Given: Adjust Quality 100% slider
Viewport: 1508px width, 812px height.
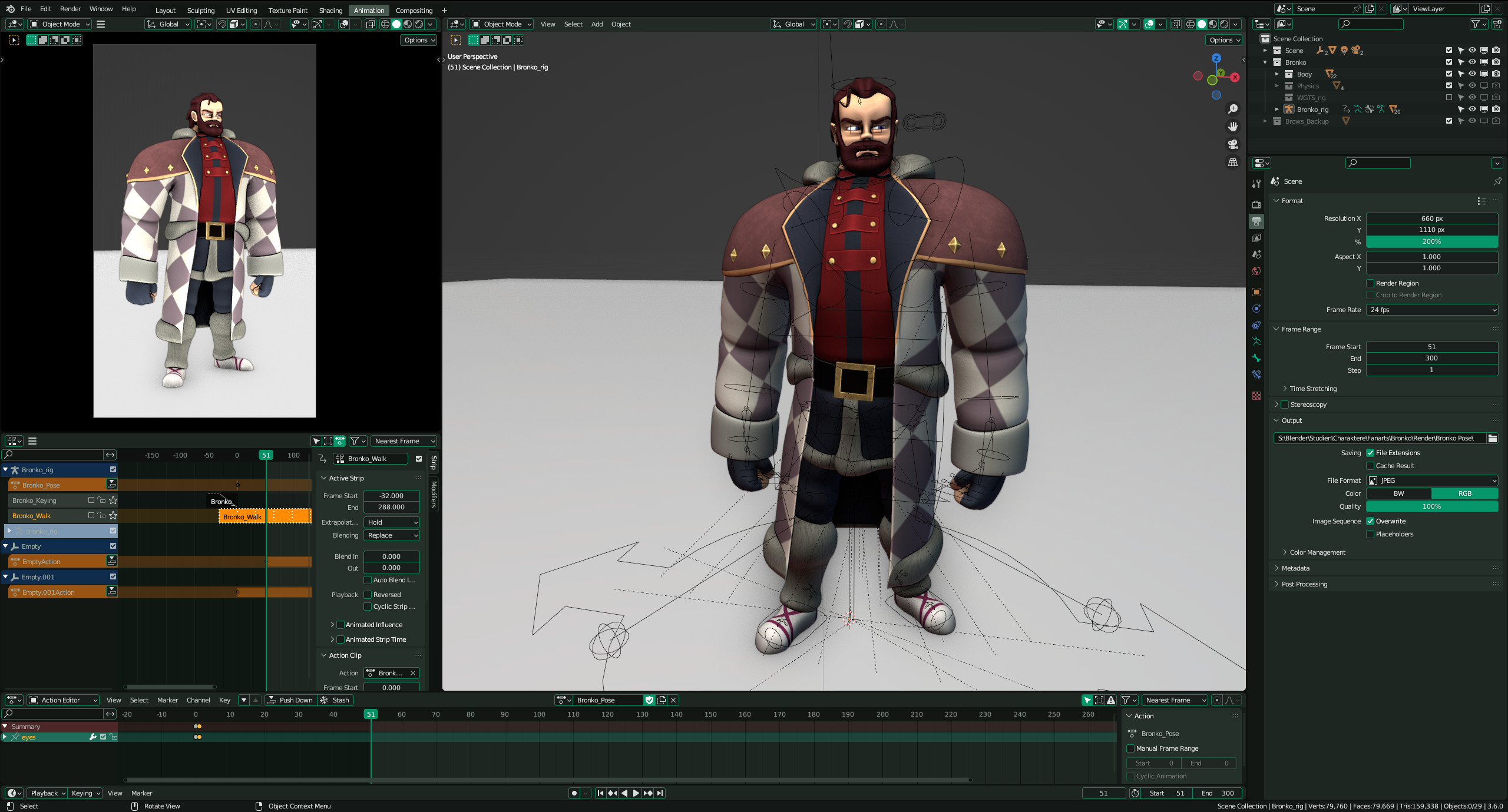Looking at the screenshot, I should click(1432, 506).
